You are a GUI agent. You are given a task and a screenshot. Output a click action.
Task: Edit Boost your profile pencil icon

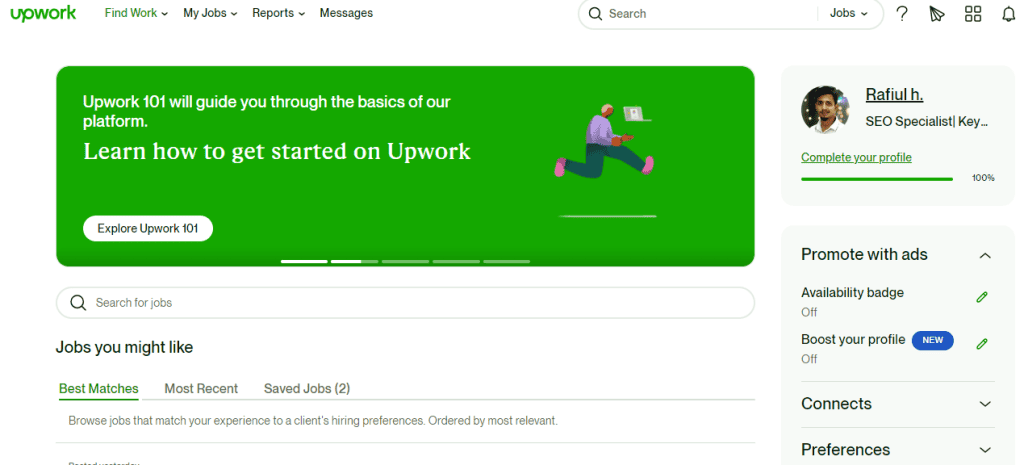point(982,343)
